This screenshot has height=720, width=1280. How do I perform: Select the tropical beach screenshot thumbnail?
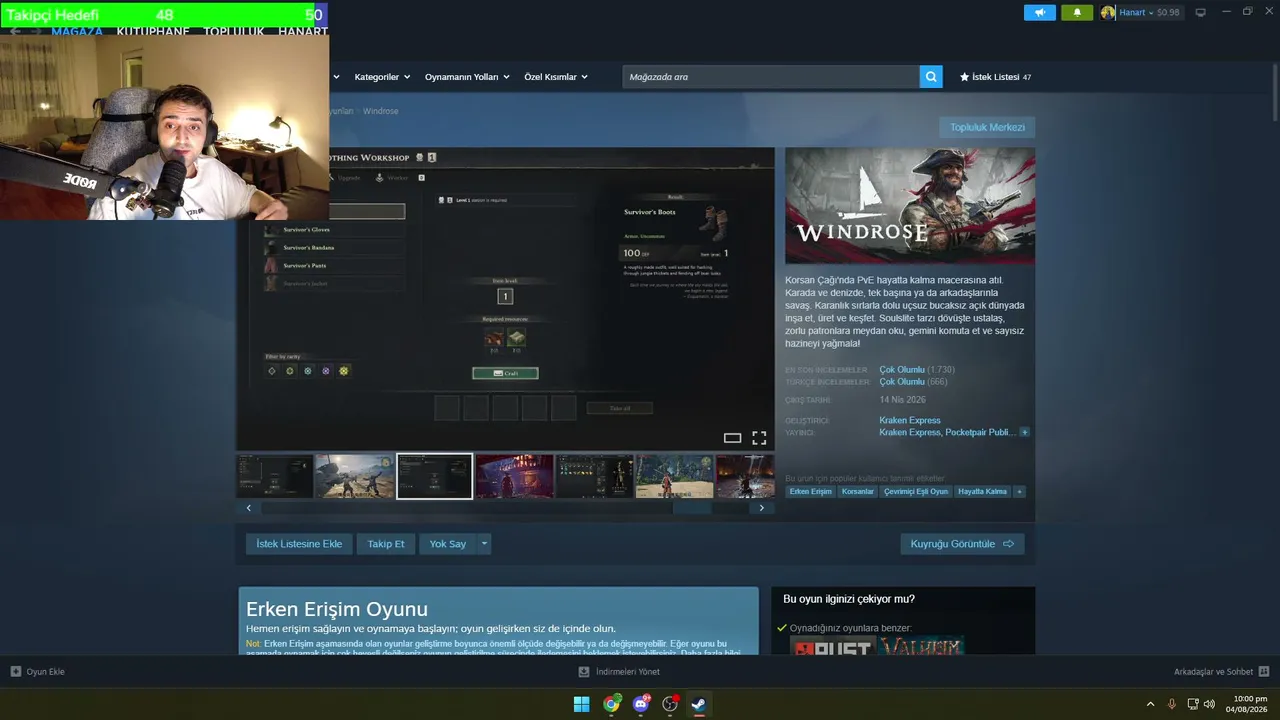point(675,476)
